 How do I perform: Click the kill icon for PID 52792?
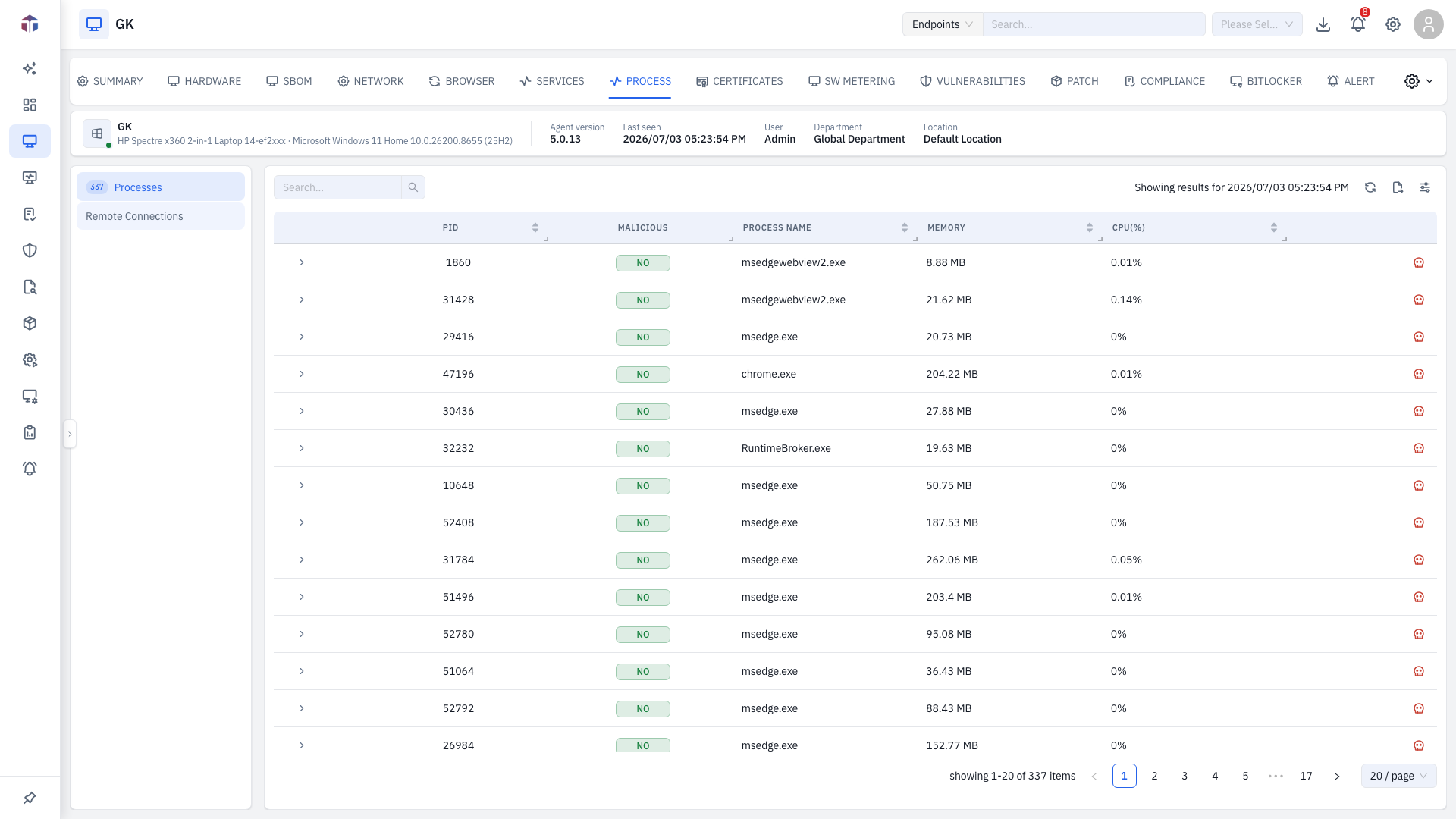[1419, 708]
